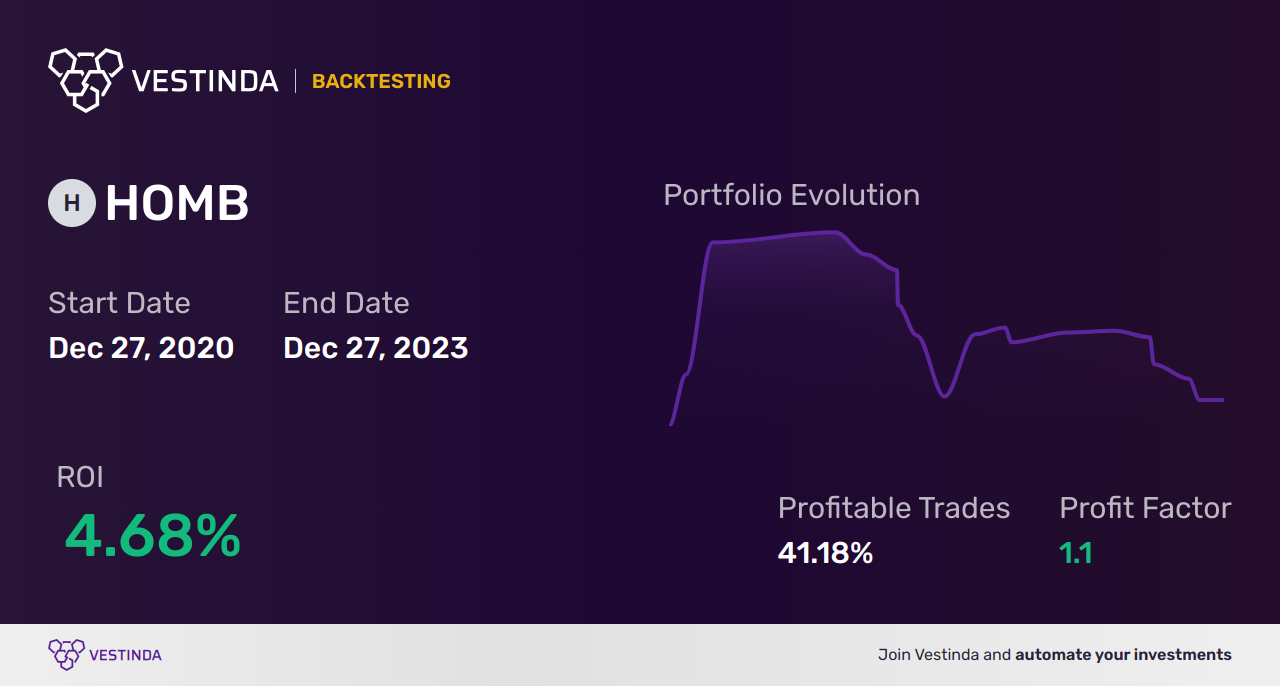Click the Start Date label

click(x=119, y=303)
